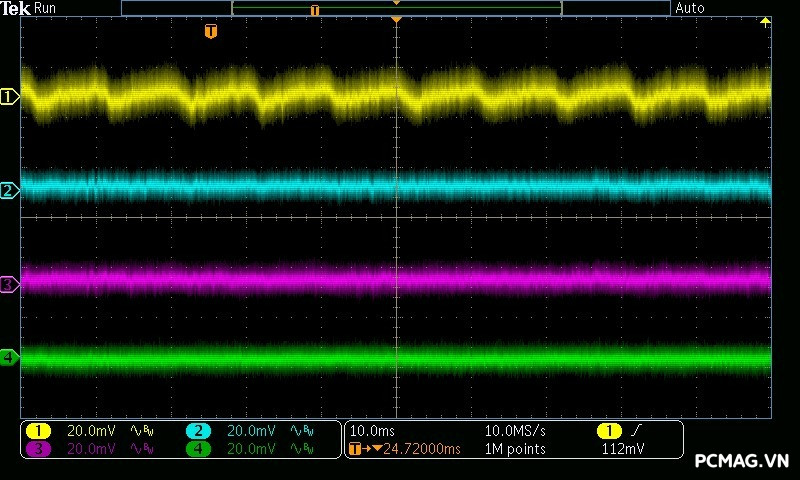Click the 1M points record length readout
The height and width of the screenshot is (480, 800).
tap(515, 449)
